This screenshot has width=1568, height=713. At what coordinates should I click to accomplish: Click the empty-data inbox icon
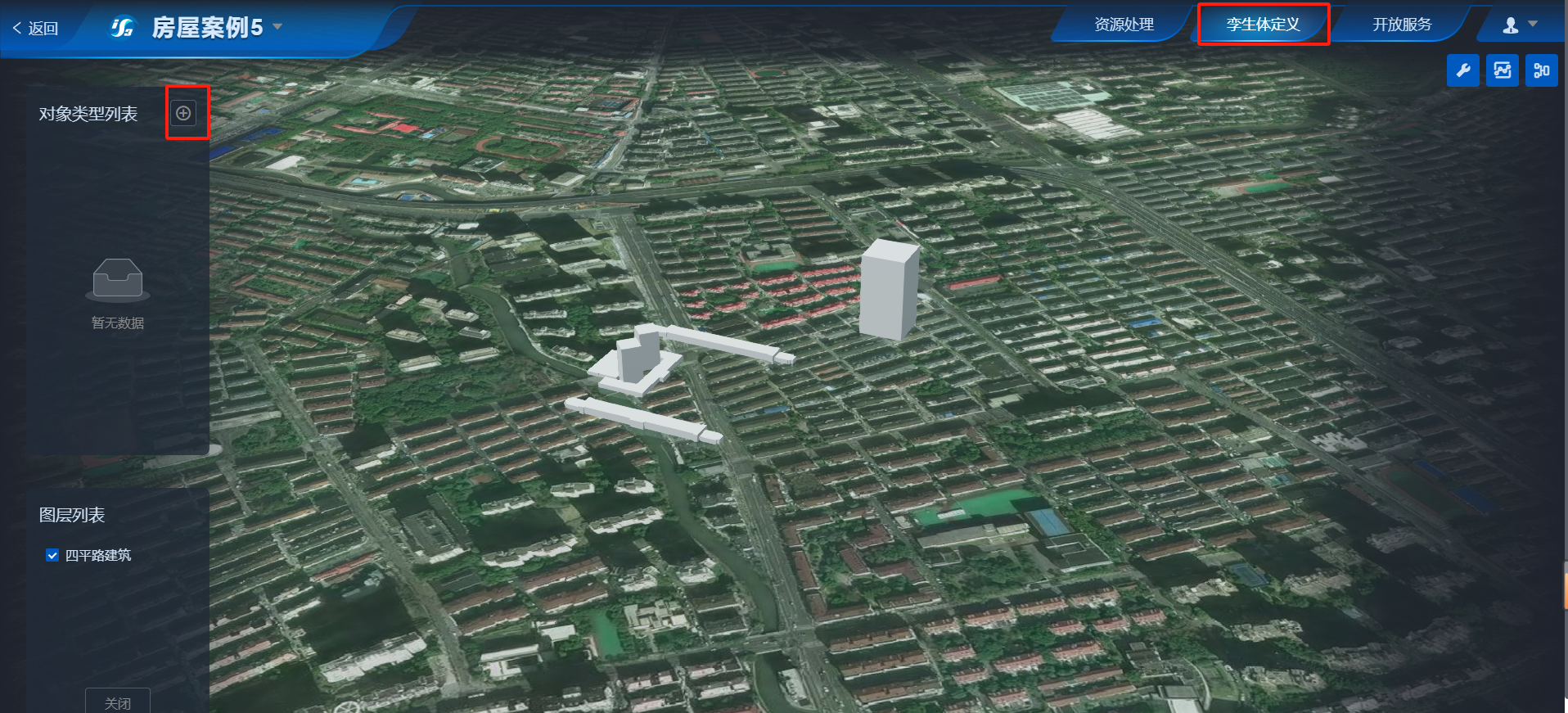tap(118, 280)
